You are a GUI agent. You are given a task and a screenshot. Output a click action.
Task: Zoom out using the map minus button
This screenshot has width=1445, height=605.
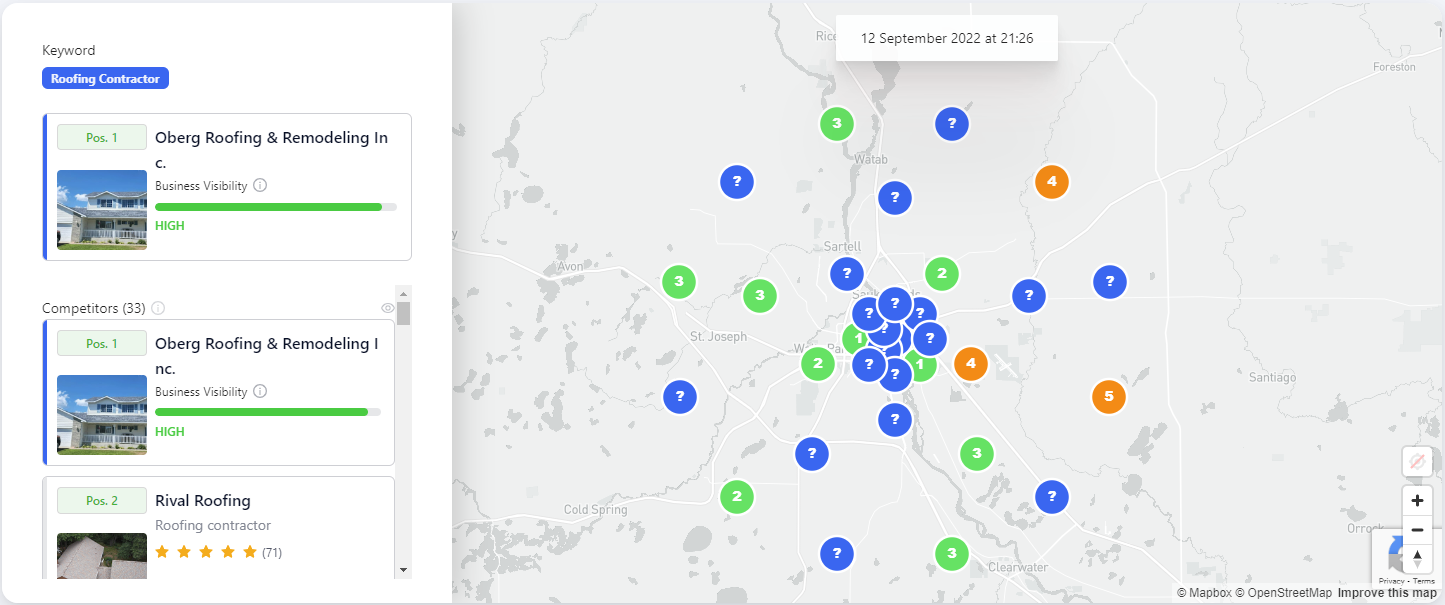point(1417,529)
